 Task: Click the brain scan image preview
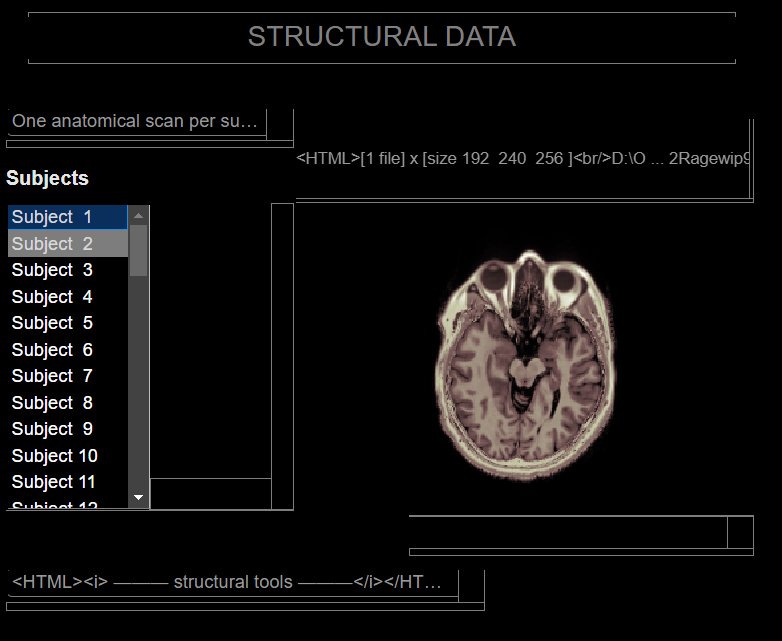(523, 366)
